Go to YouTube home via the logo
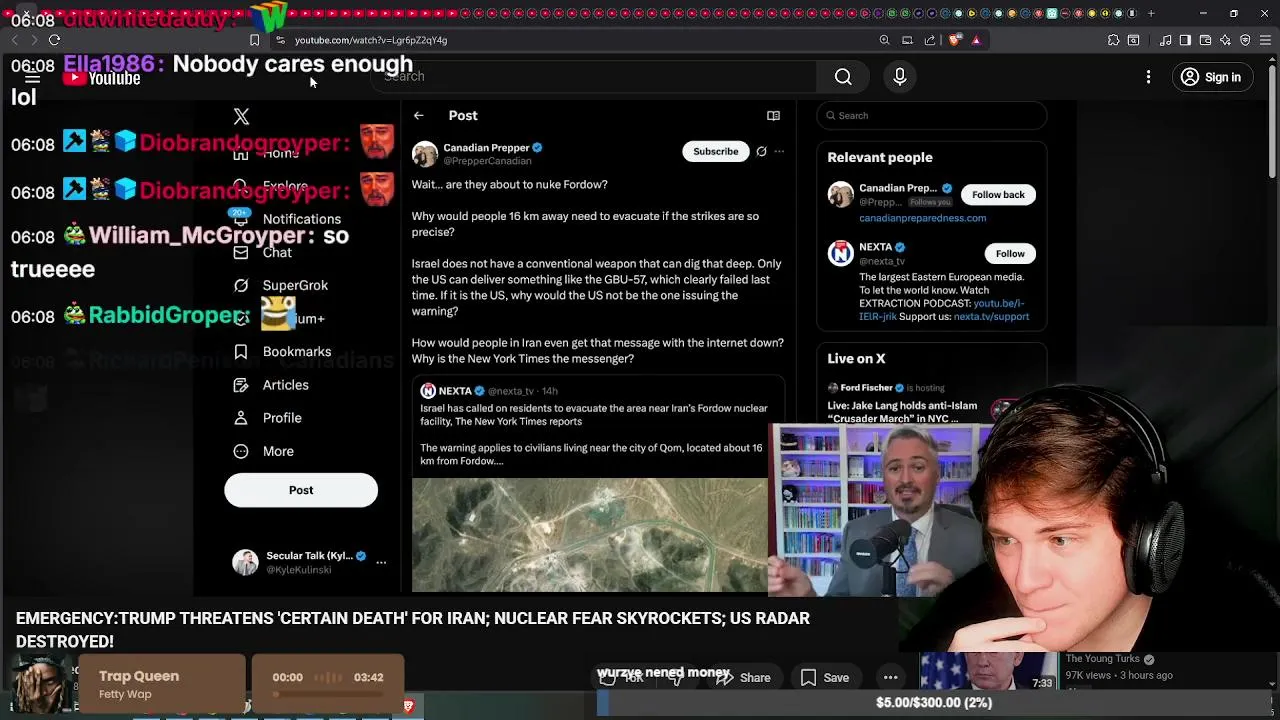The image size is (1280, 720). coord(101,78)
